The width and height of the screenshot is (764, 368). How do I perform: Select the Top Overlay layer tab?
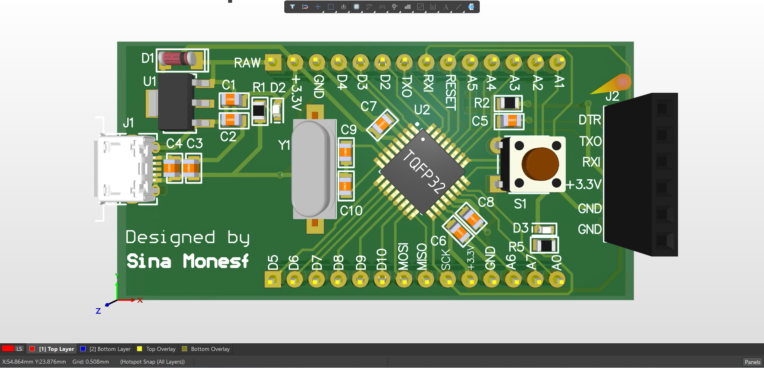156,349
